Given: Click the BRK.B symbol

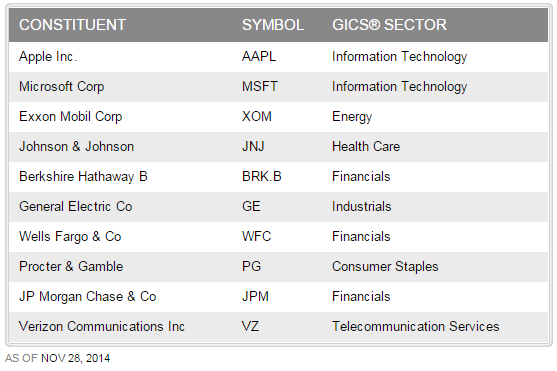Looking at the screenshot, I should click(262, 177).
